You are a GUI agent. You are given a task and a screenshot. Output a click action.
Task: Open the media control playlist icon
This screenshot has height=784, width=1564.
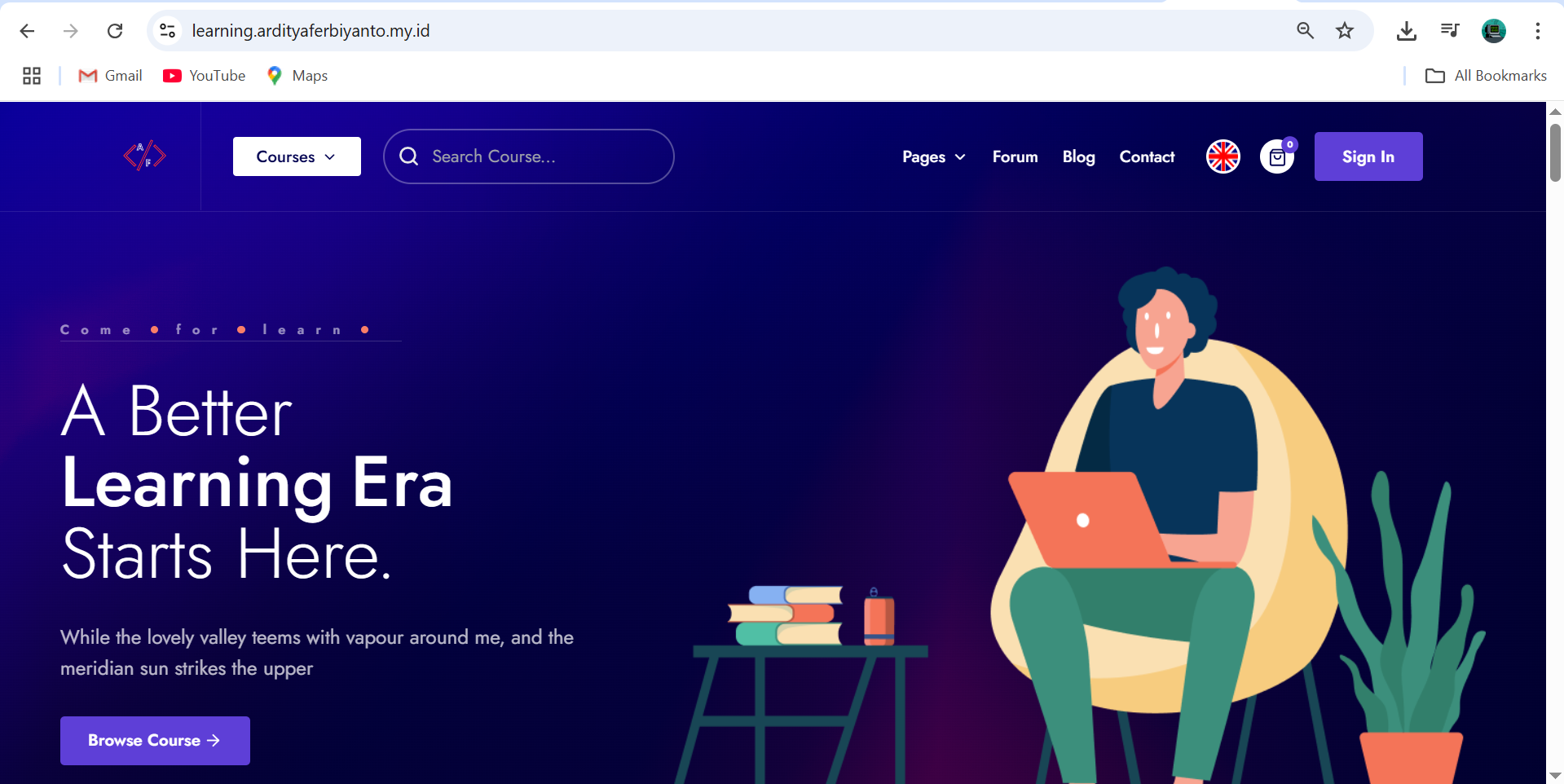(1450, 31)
